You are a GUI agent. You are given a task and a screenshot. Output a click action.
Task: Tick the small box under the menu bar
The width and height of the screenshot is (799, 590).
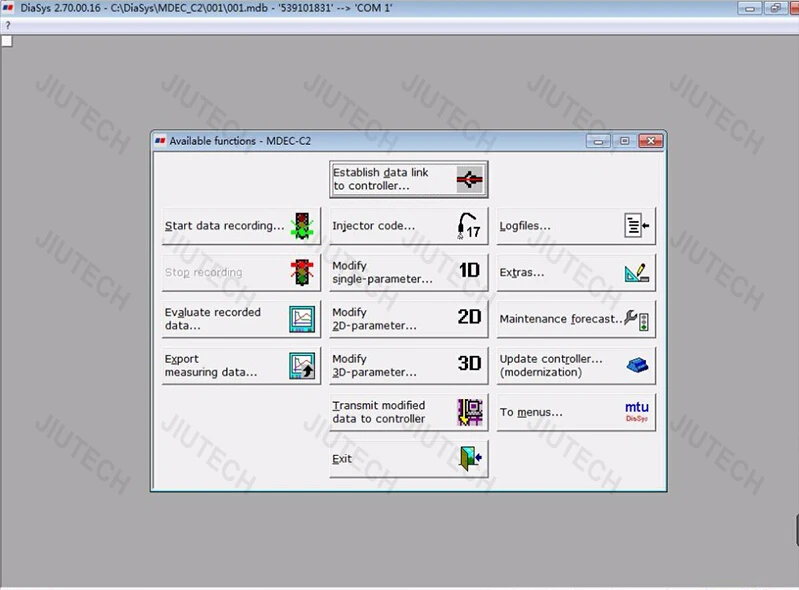(x=7, y=41)
